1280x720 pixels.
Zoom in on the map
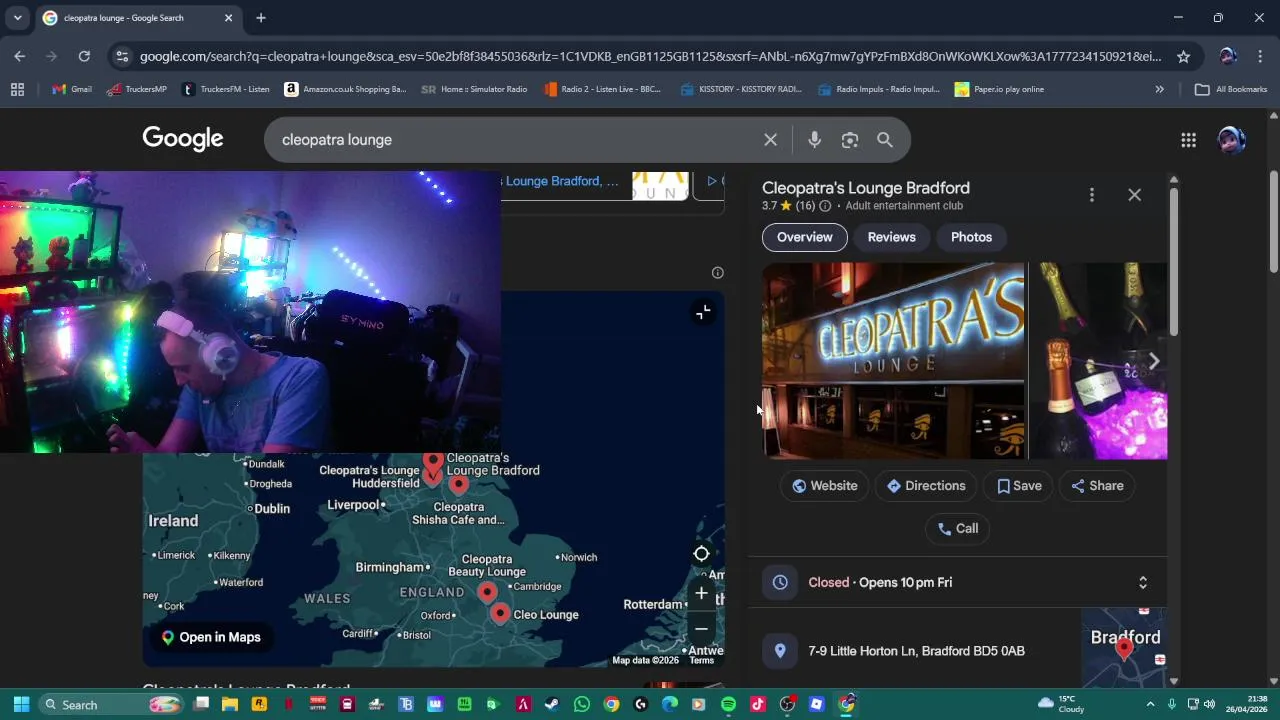point(702,593)
